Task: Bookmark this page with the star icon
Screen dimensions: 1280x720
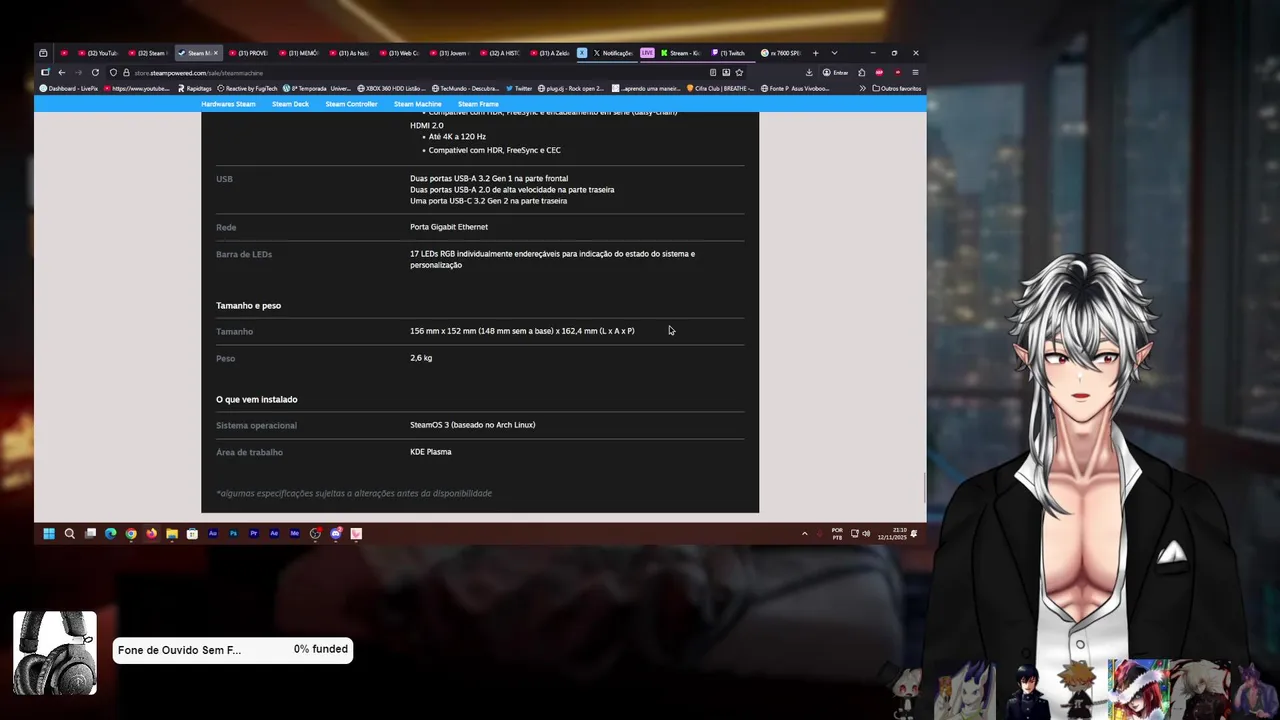Action: pyautogui.click(x=739, y=72)
